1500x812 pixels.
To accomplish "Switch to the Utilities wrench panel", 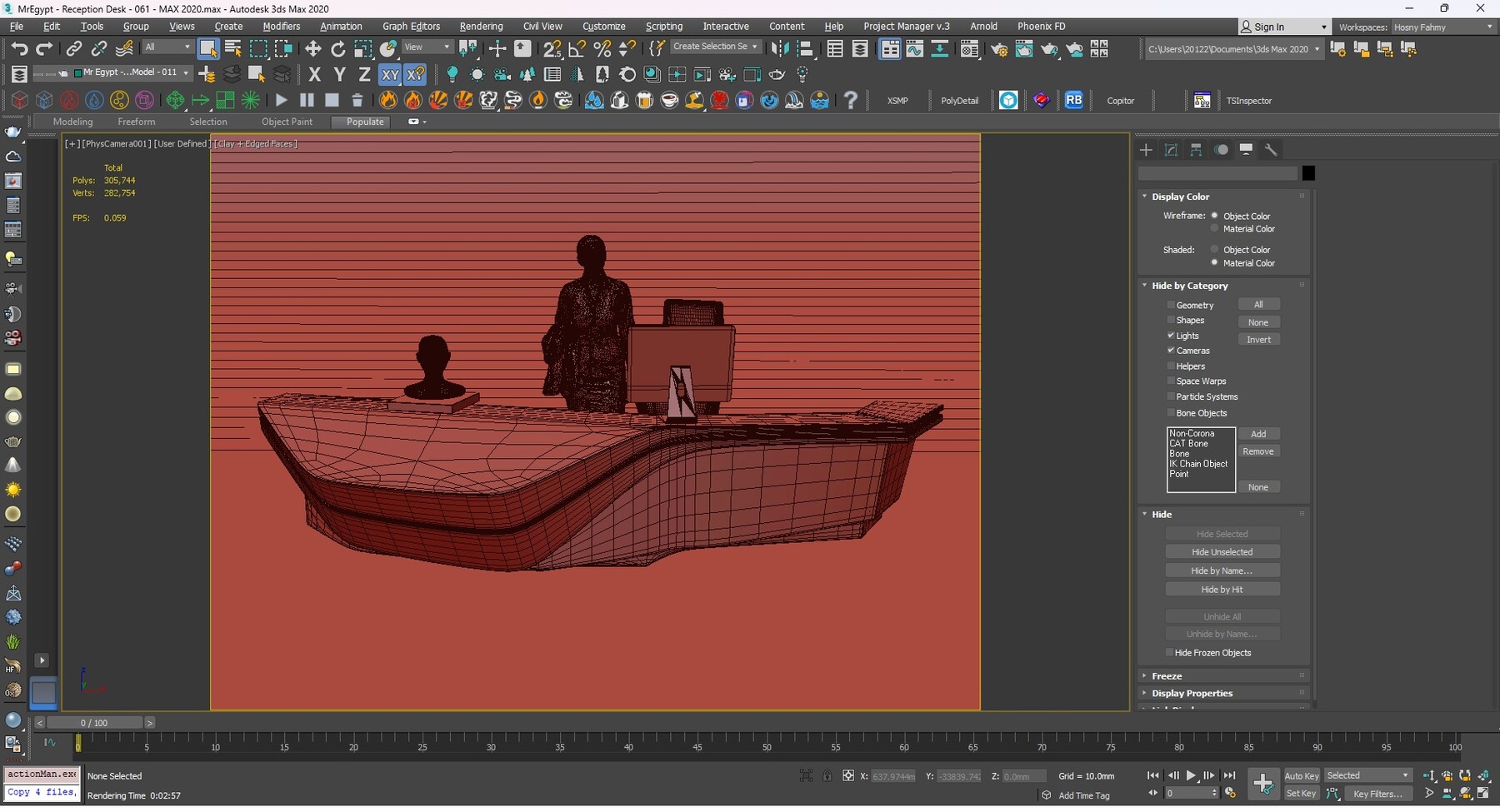I will coord(1272,150).
